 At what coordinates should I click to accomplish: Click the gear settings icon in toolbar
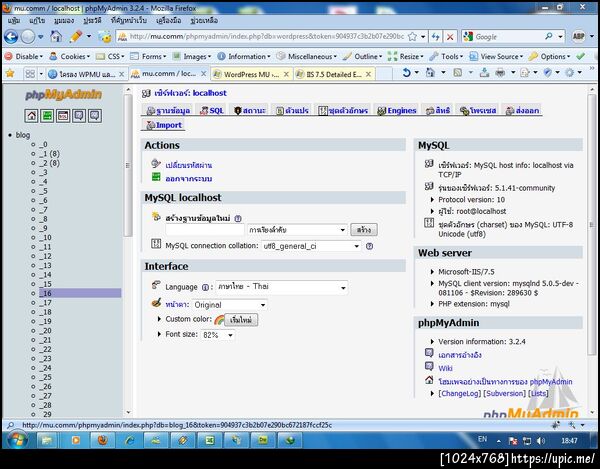[569, 72]
